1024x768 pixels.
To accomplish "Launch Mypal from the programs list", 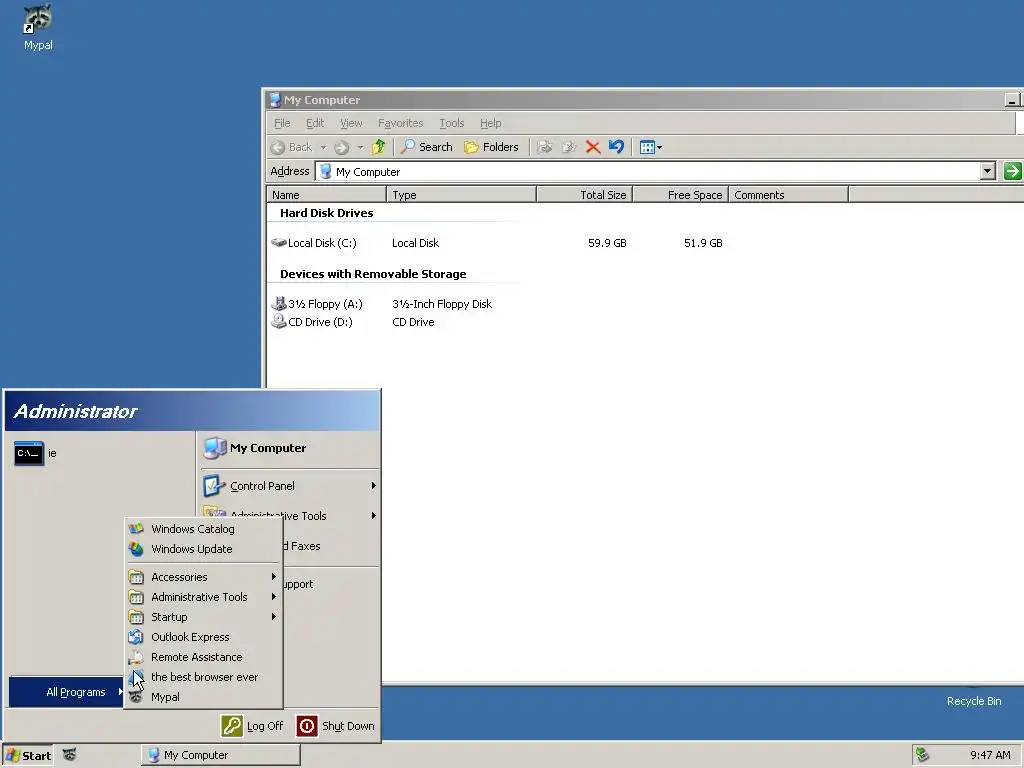I will [202, 697].
